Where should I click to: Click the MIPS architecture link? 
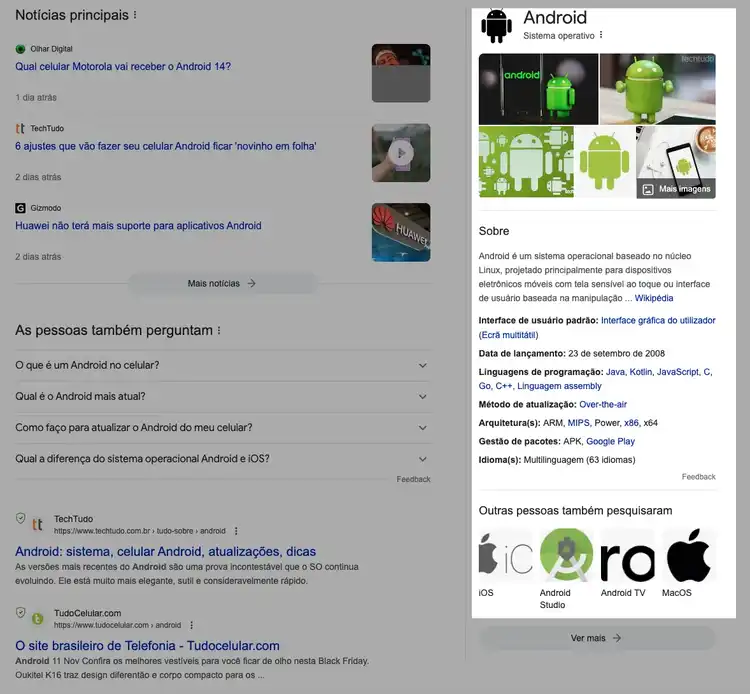(x=579, y=423)
